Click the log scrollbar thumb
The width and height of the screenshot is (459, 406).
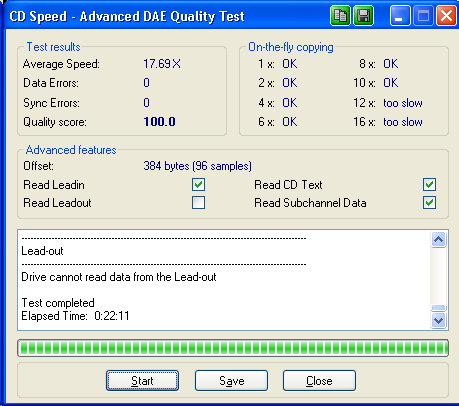pos(439,308)
